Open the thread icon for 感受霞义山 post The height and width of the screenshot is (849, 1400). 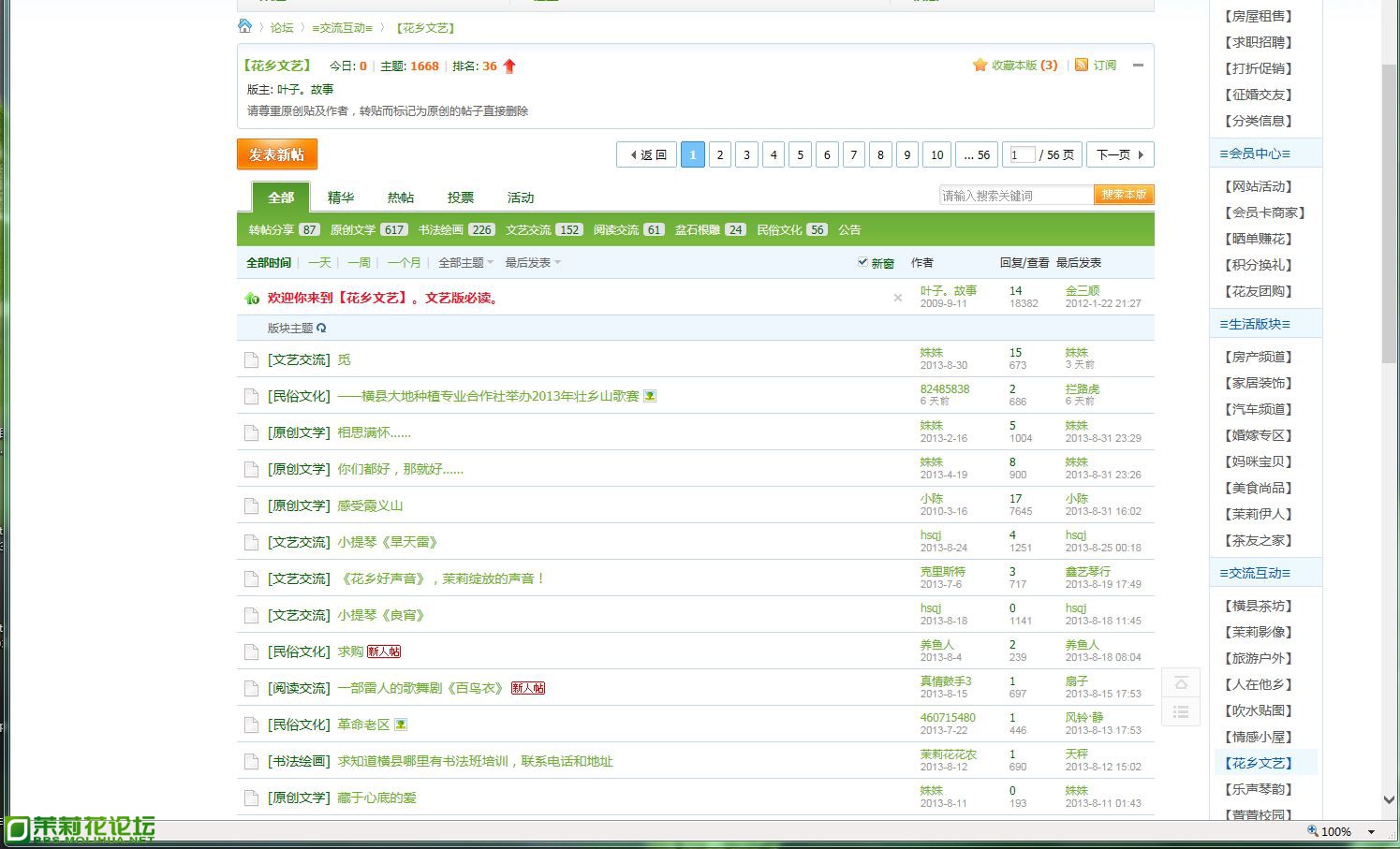click(251, 506)
